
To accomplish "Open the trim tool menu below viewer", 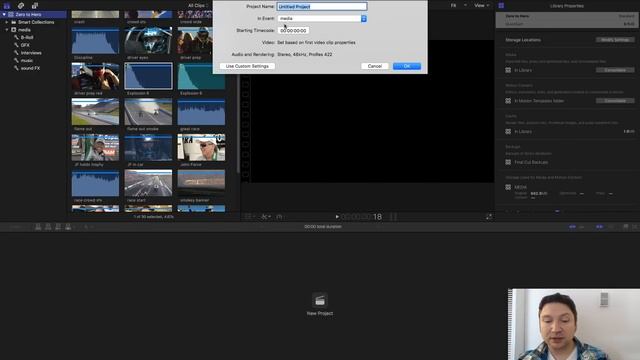I will [x=266, y=217].
